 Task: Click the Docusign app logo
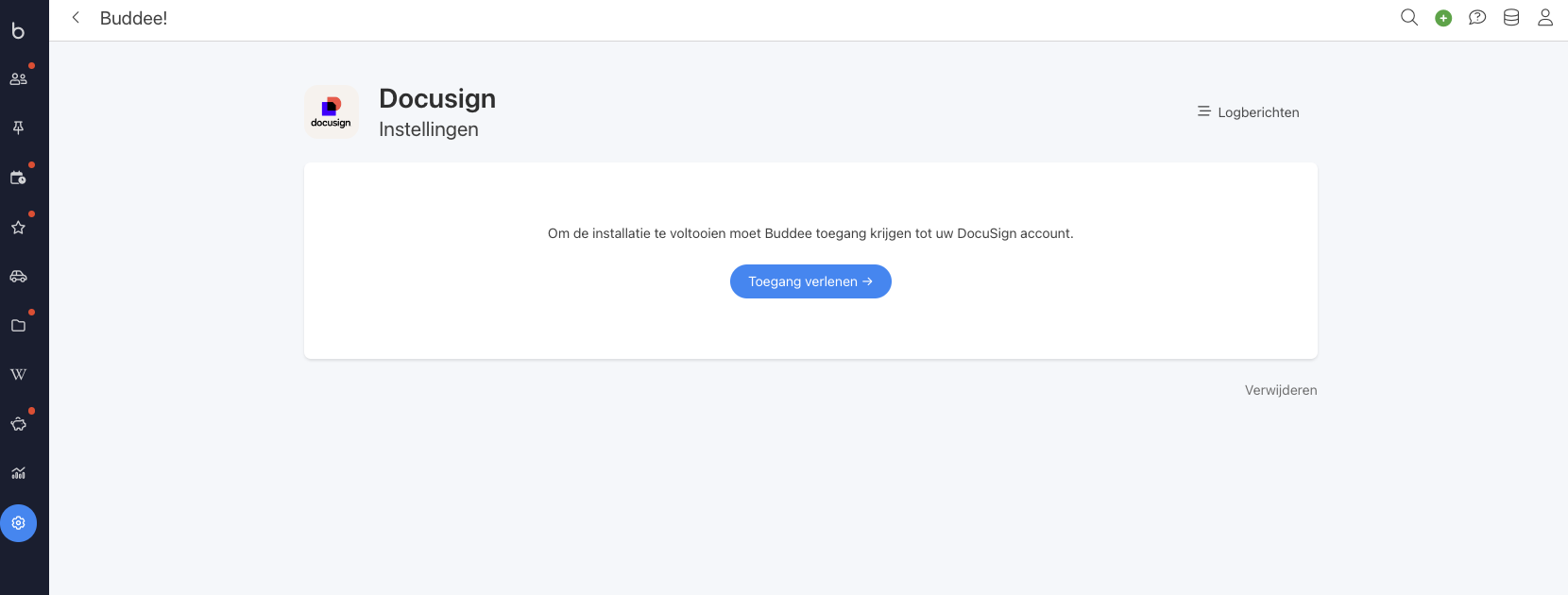(332, 111)
